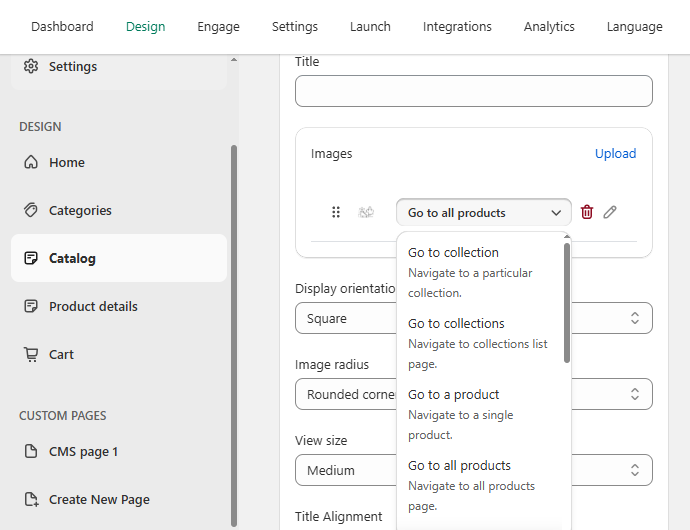
Task: Click the dropdown list scrollbar thumb
Action: [567, 303]
